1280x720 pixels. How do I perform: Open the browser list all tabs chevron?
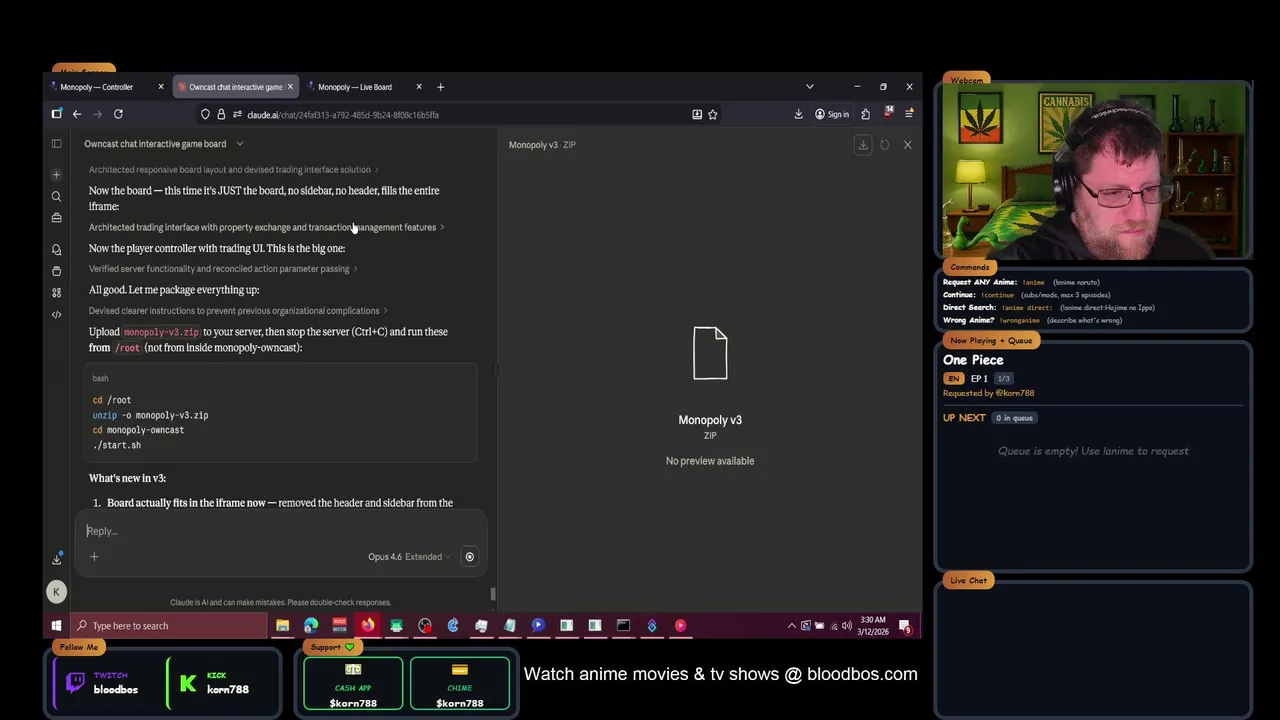click(809, 87)
